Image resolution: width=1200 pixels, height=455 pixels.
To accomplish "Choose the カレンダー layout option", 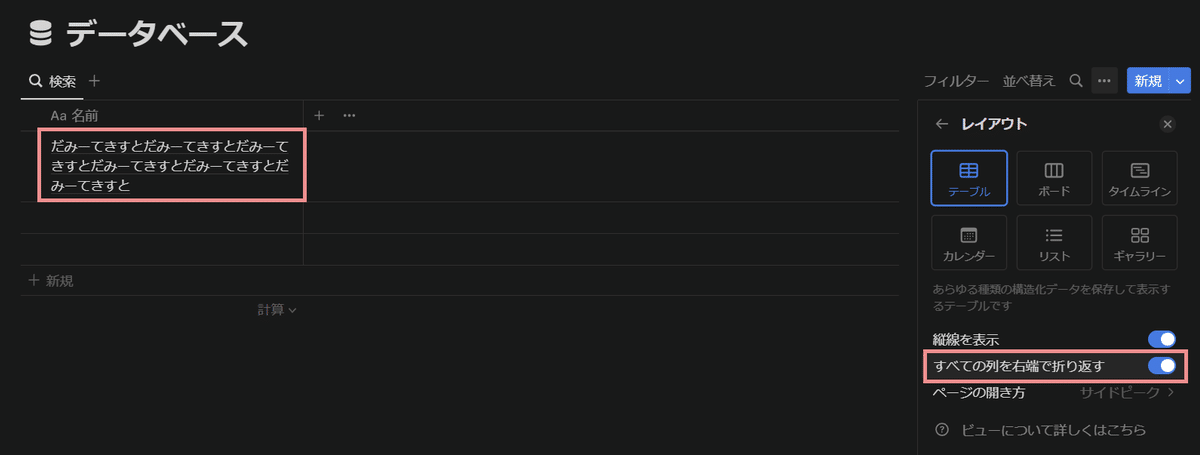I will 968,243.
